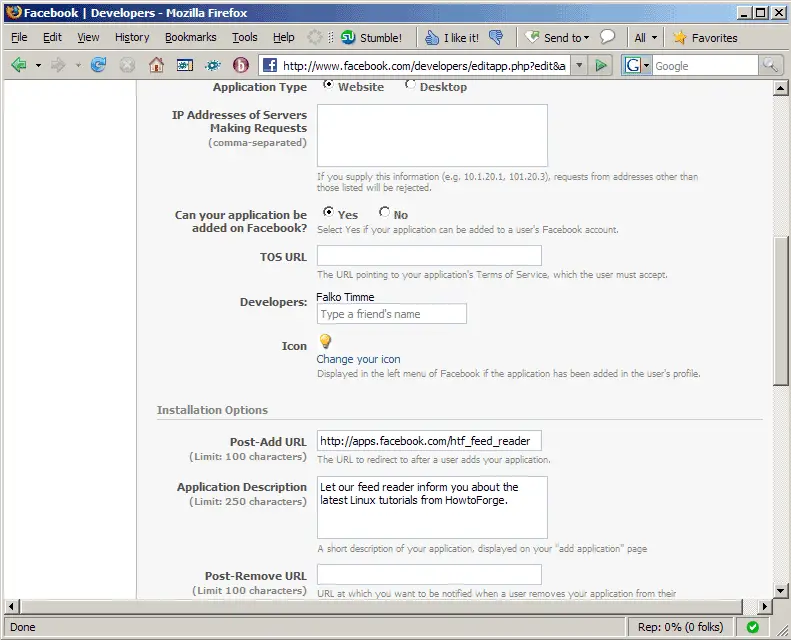
Task: Click the vertical scrollbar thumb
Action: click(x=780, y=311)
